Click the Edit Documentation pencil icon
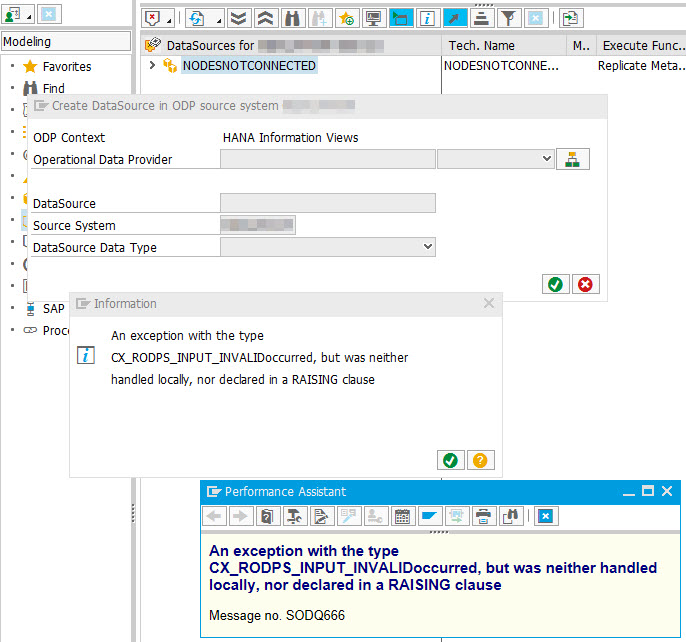 pos(322,516)
